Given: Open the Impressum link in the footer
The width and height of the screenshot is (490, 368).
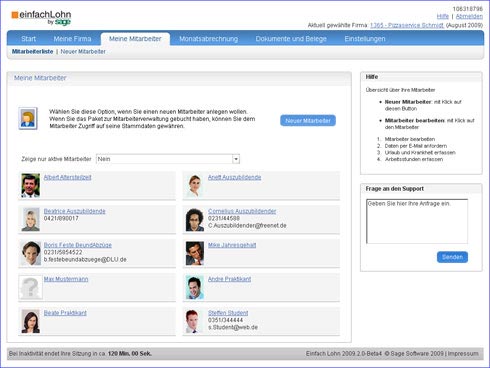Looking at the screenshot, I should (x=463, y=353).
